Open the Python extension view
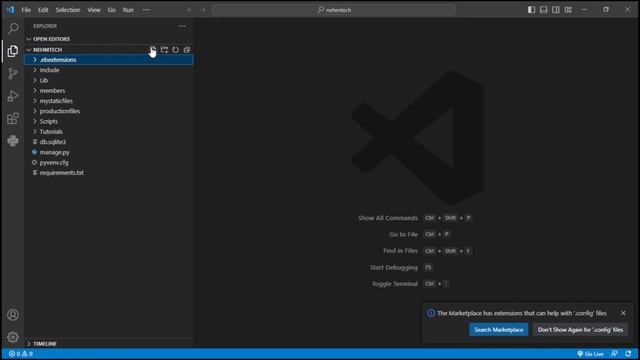The height and width of the screenshot is (360, 640). 13,141
